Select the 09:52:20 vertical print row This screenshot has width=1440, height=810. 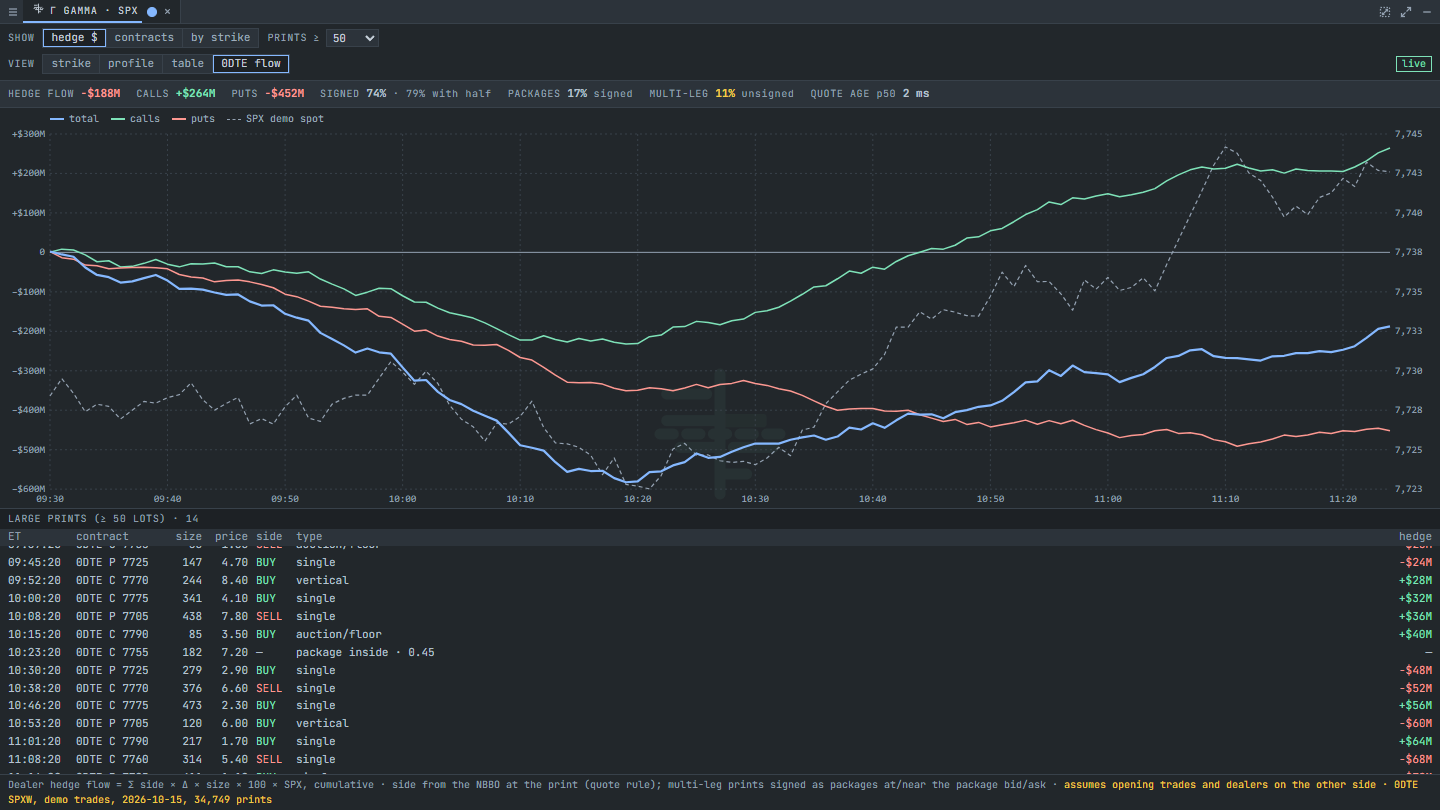(720, 580)
